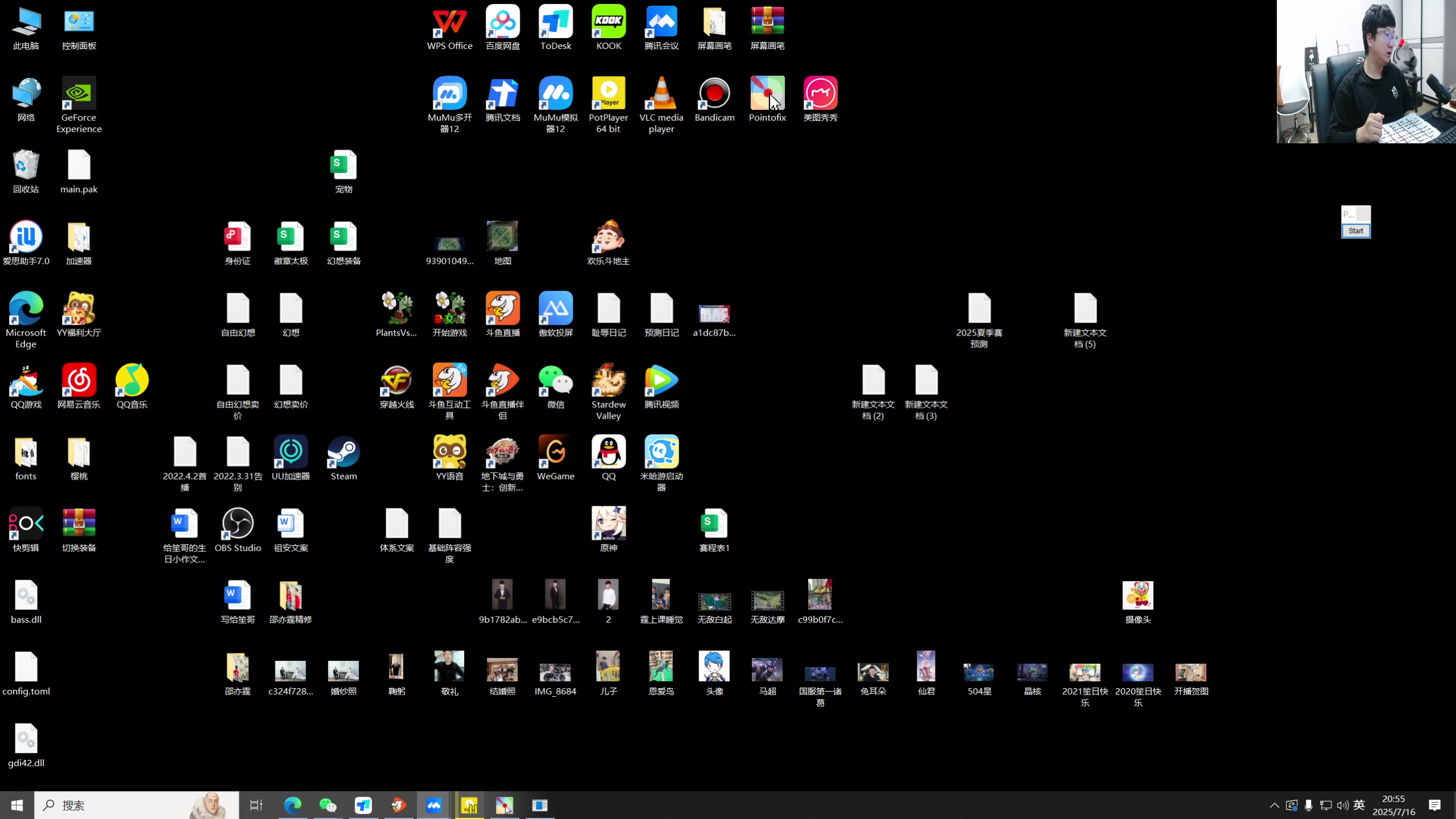1456x819 pixels.
Task: Click the Start button in the small widget
Action: point(1356,231)
